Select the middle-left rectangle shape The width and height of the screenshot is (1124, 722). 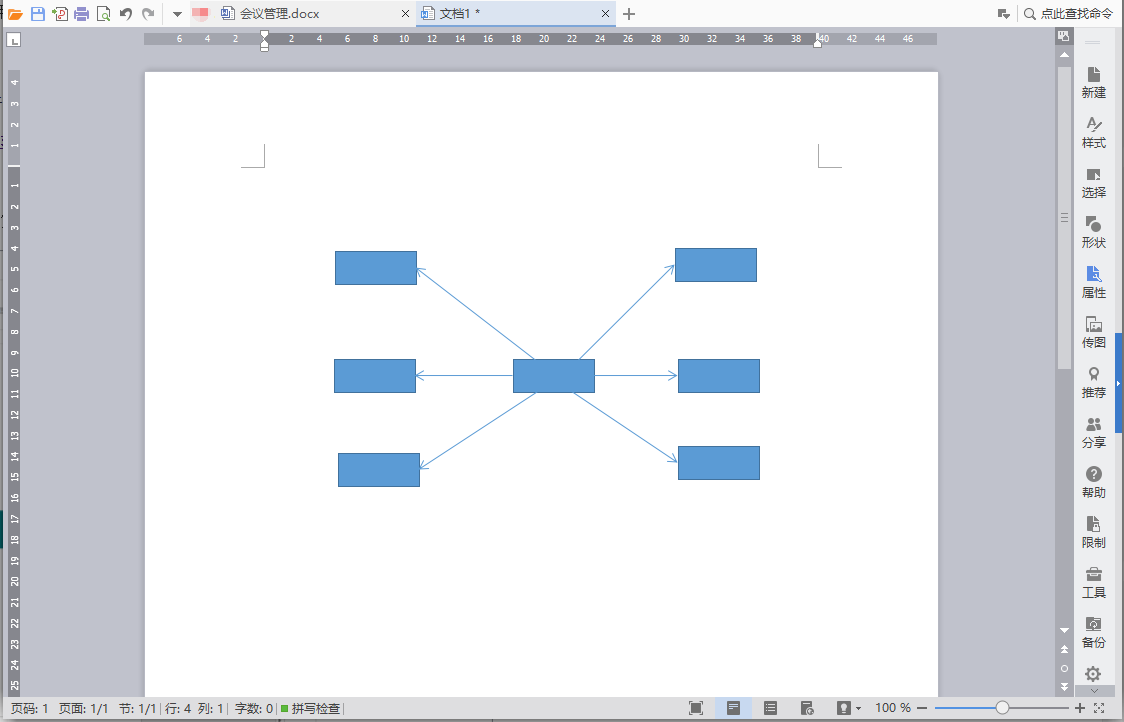pos(375,376)
